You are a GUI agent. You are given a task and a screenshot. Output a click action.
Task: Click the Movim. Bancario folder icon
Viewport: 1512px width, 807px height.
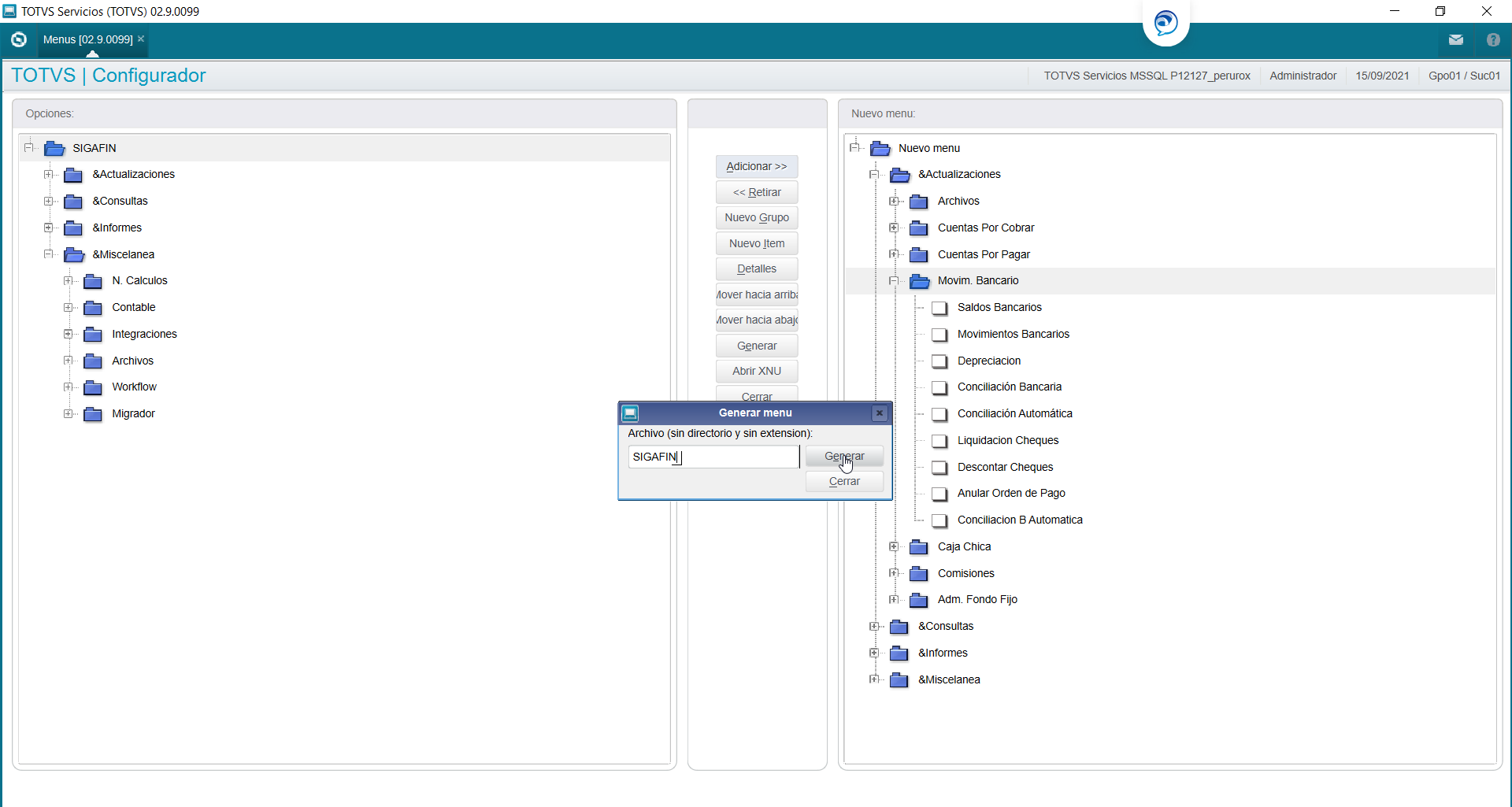point(919,281)
